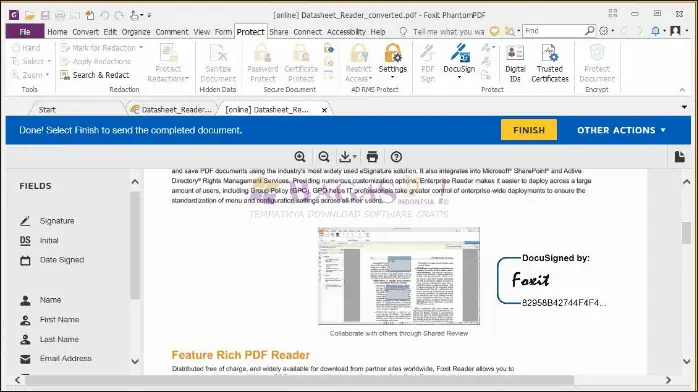The height and width of the screenshot is (392, 698).
Task: Collapse the ribbon with the caret
Action: click(682, 90)
